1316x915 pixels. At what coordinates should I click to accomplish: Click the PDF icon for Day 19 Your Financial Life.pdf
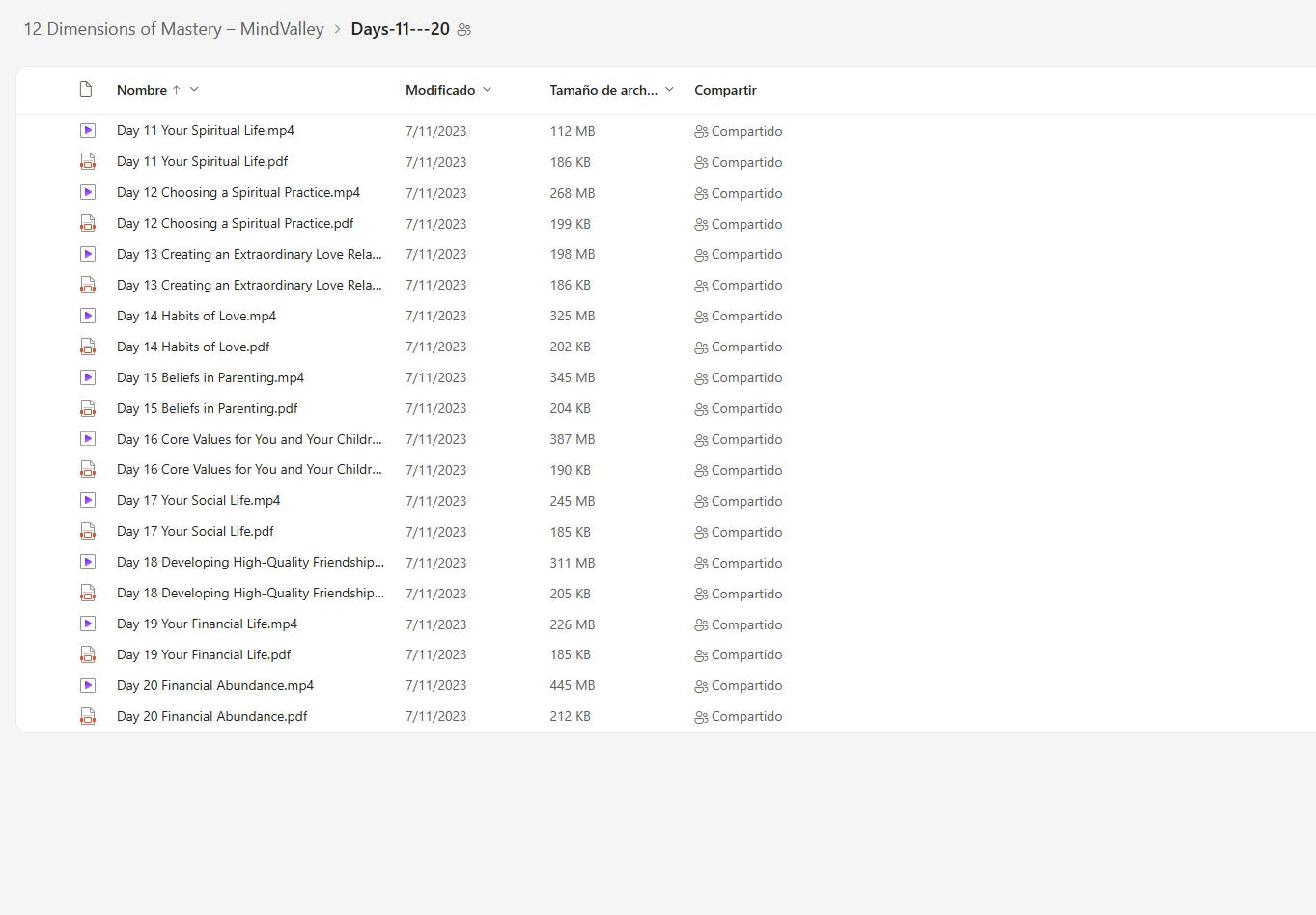[88, 655]
